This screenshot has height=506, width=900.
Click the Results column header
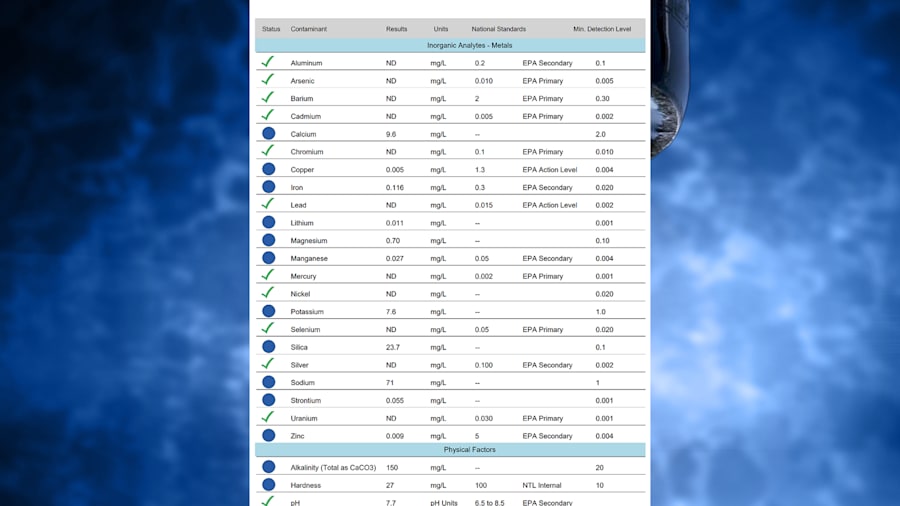click(397, 29)
